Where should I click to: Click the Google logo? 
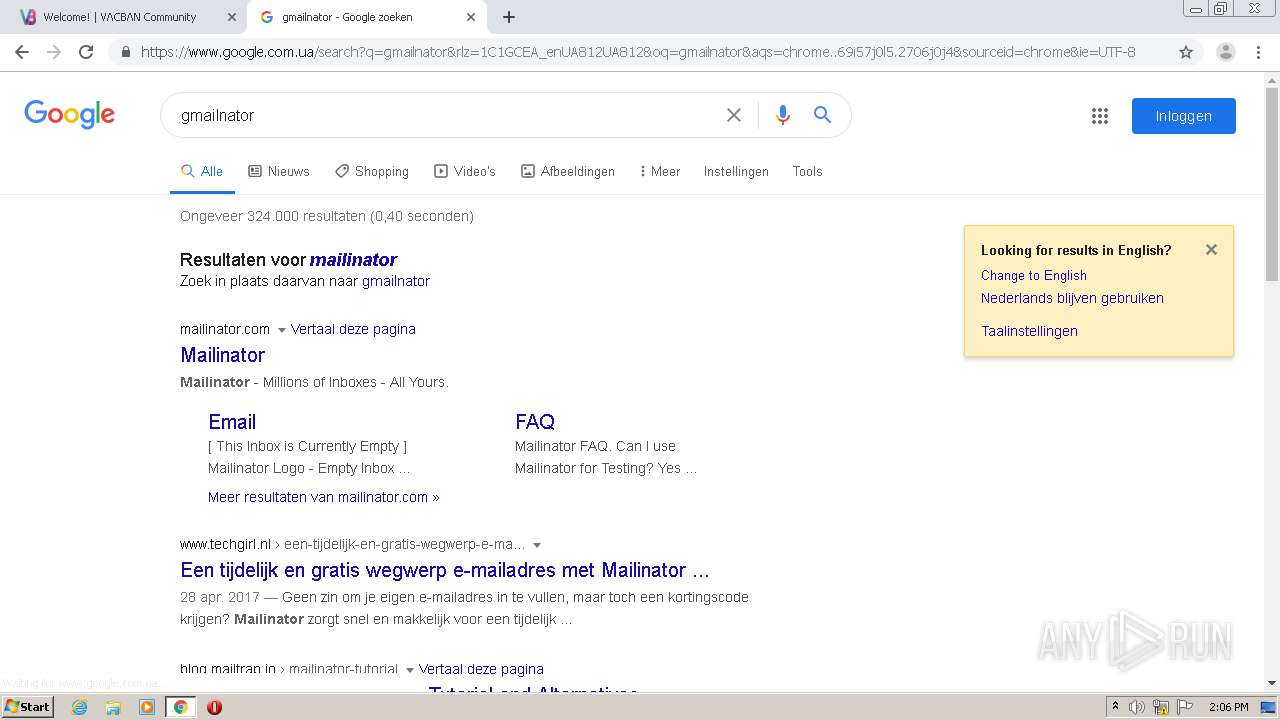(x=69, y=115)
